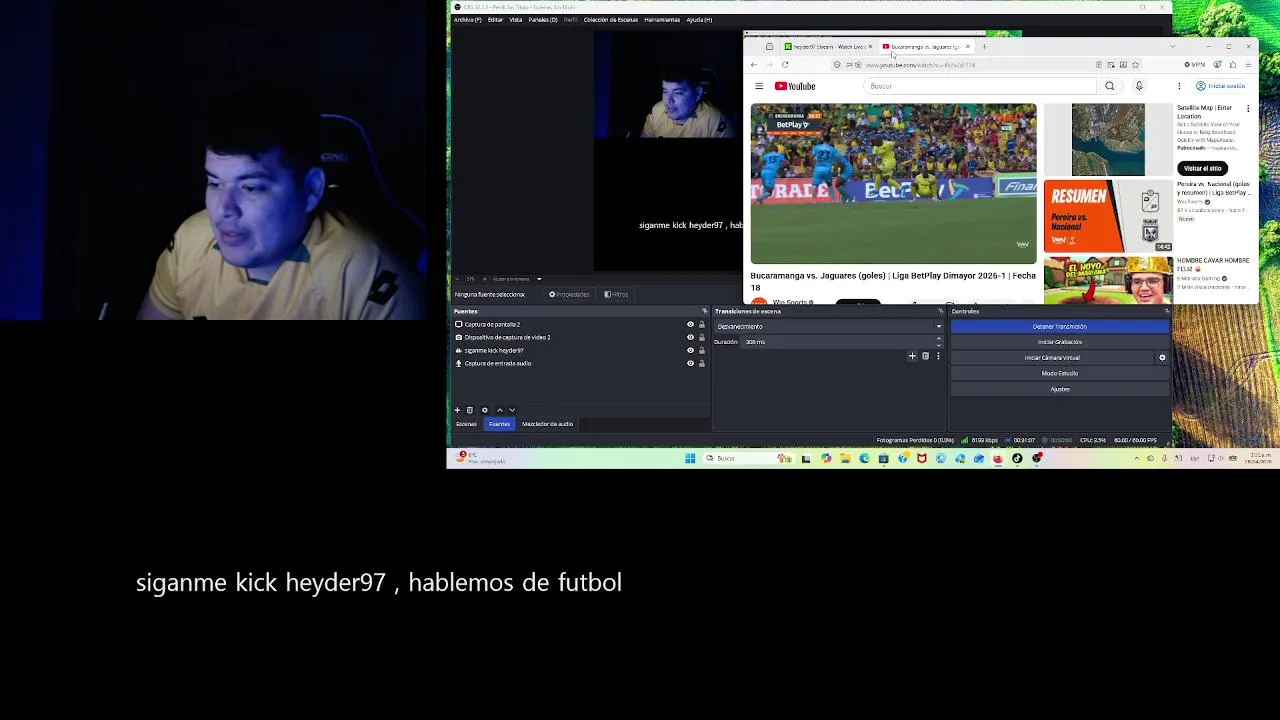The height and width of the screenshot is (720, 1280).
Task: Click Detener Transmisión button
Action: [1059, 326]
